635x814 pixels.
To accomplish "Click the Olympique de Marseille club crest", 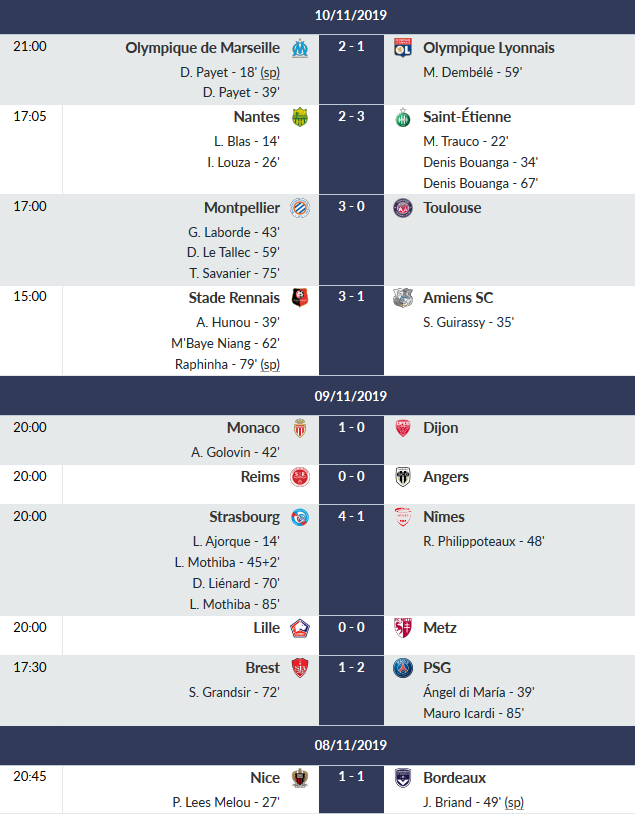I will [299, 48].
